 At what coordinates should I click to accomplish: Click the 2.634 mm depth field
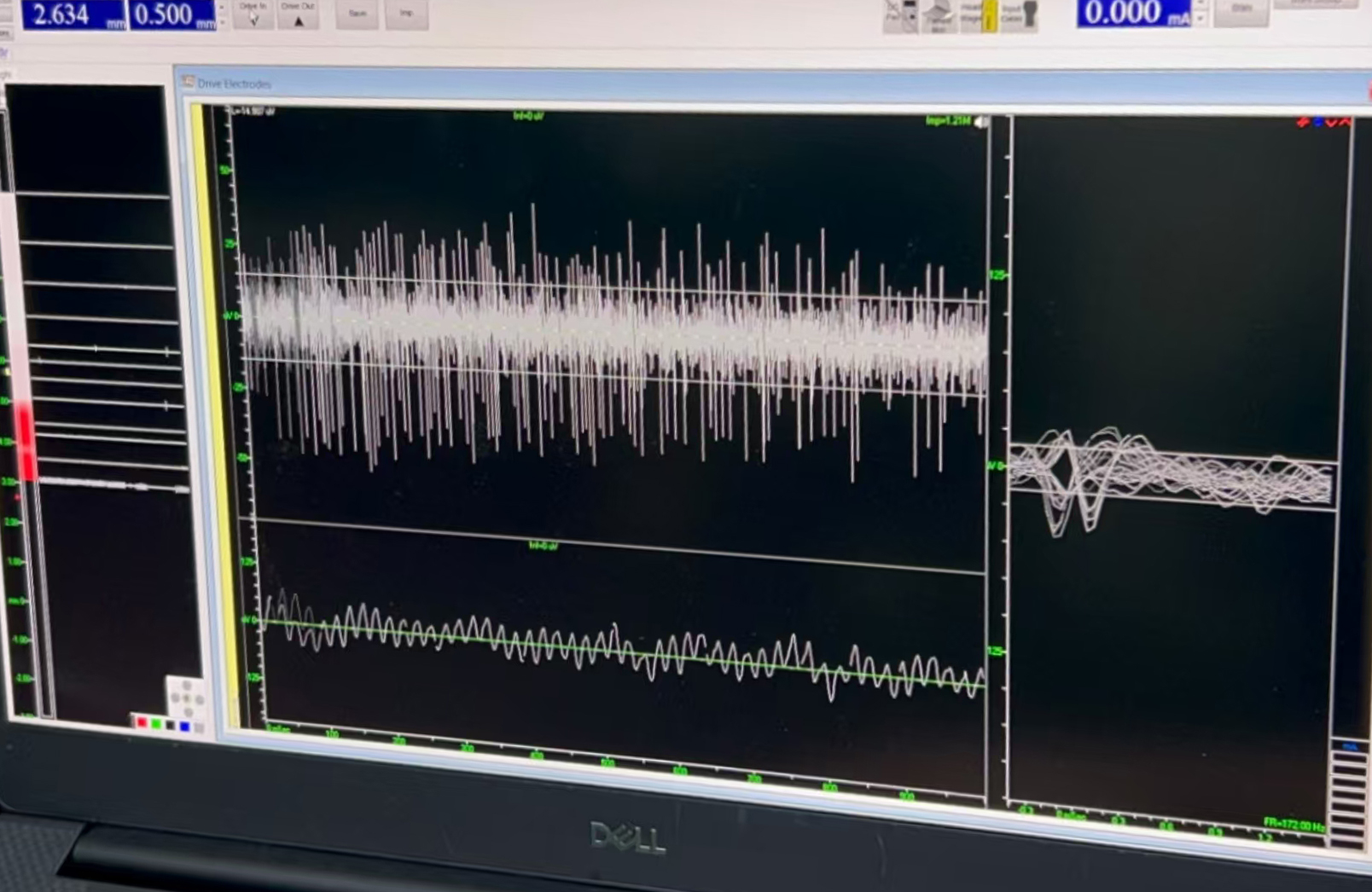click(x=73, y=14)
